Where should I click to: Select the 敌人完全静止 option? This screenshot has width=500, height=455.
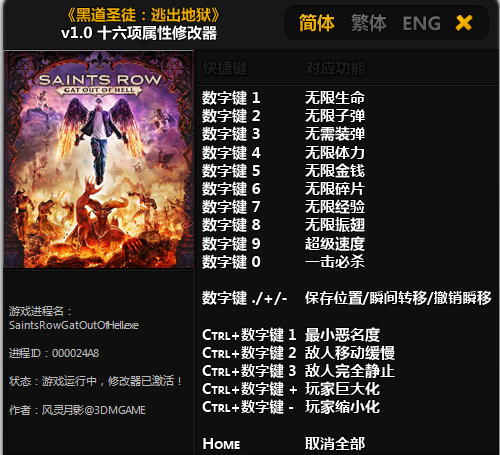tap(350, 371)
